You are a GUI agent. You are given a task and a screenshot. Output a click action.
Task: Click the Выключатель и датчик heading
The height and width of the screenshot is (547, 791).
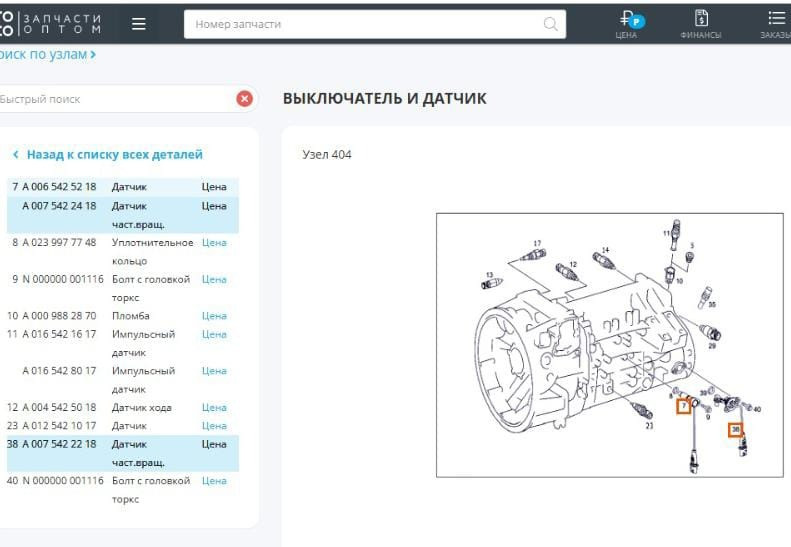pos(384,98)
